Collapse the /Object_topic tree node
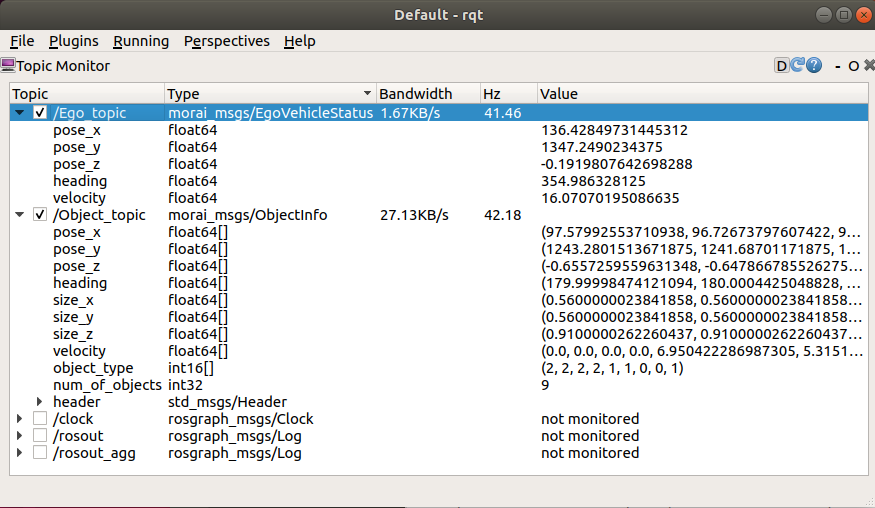This screenshot has height=508, width=875. pyautogui.click(x=20, y=215)
